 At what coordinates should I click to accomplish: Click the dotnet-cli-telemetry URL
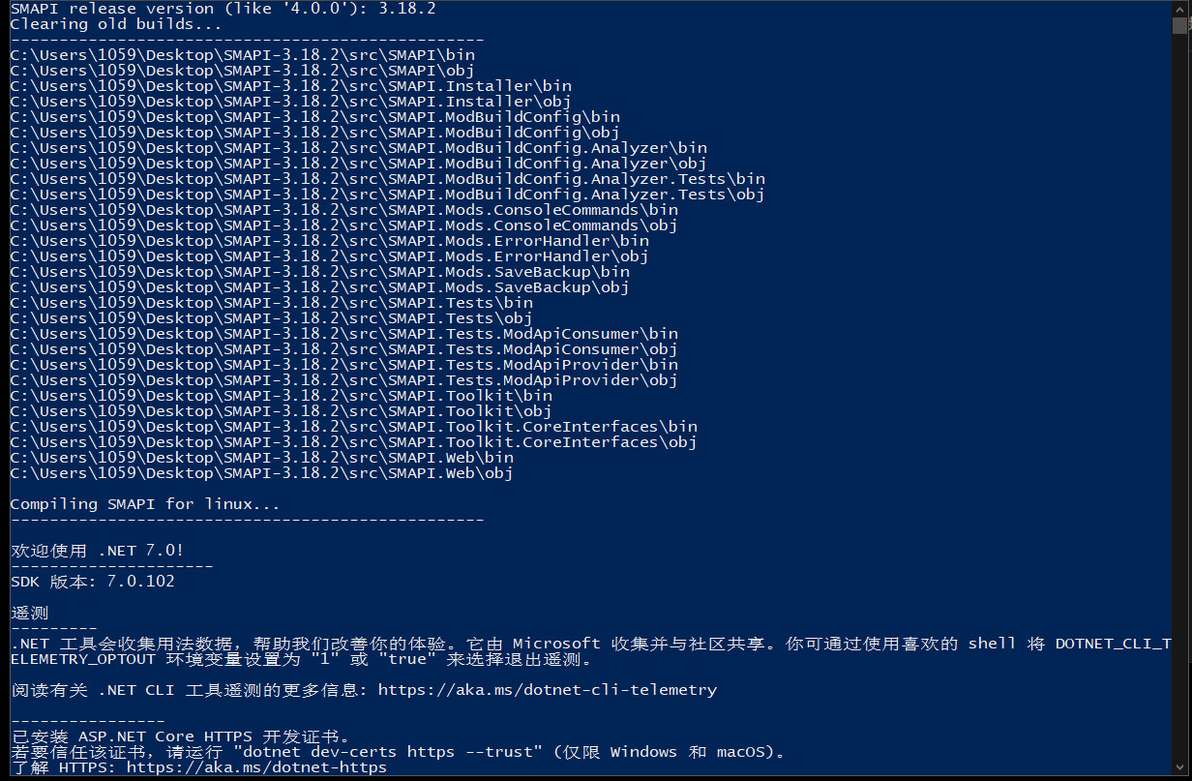tap(547, 690)
